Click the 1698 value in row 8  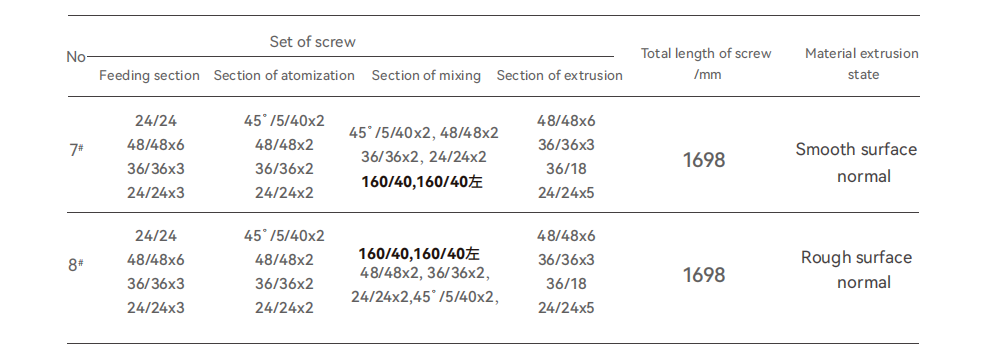(x=704, y=275)
